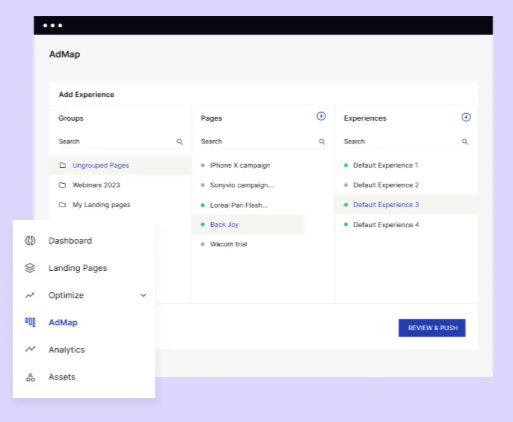Screen dimensions: 513x422
Task: Select the Ungrouped Pages group
Action: point(120,165)
